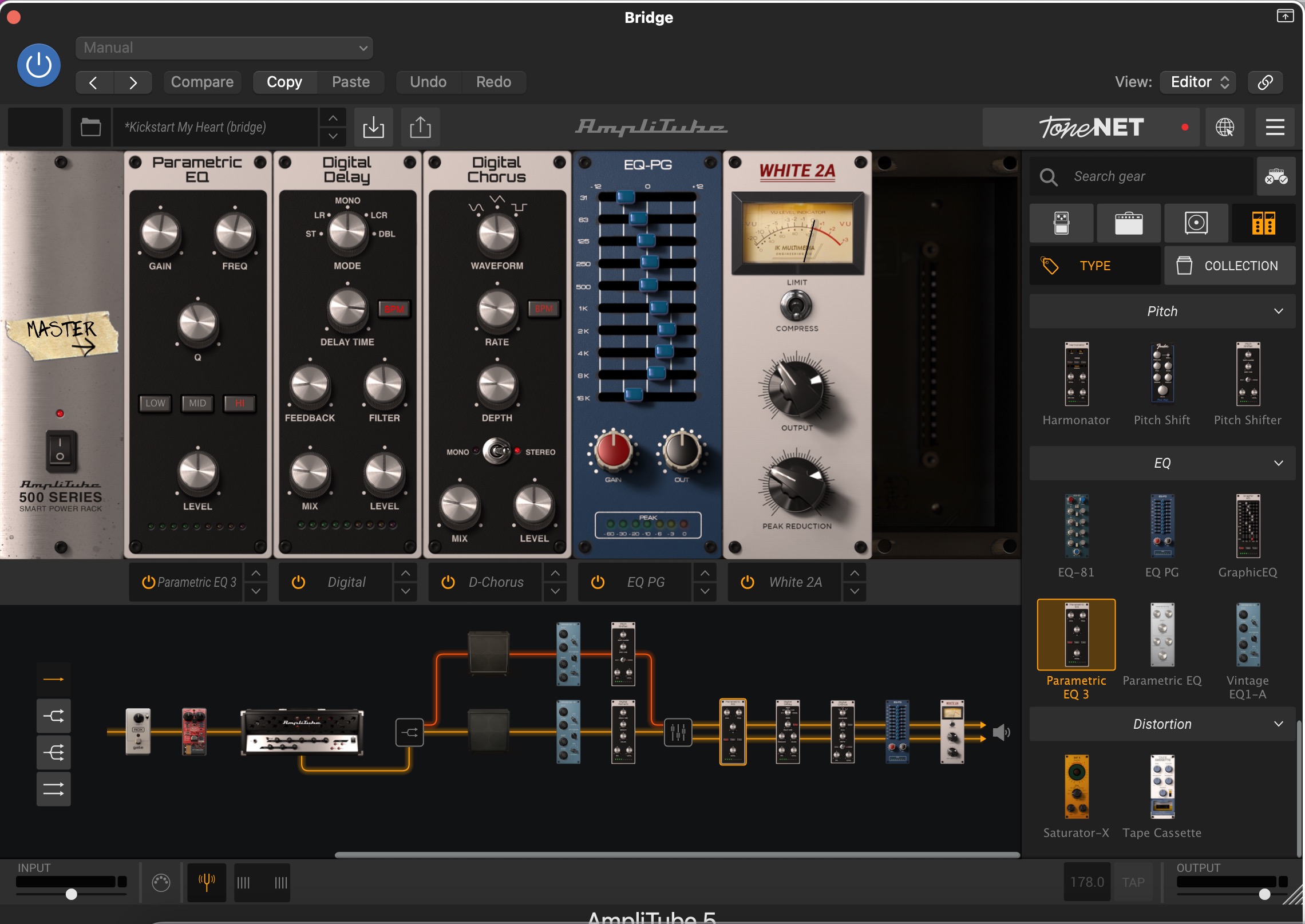This screenshot has height=924, width=1305.
Task: Click the Redo button
Action: [493, 82]
